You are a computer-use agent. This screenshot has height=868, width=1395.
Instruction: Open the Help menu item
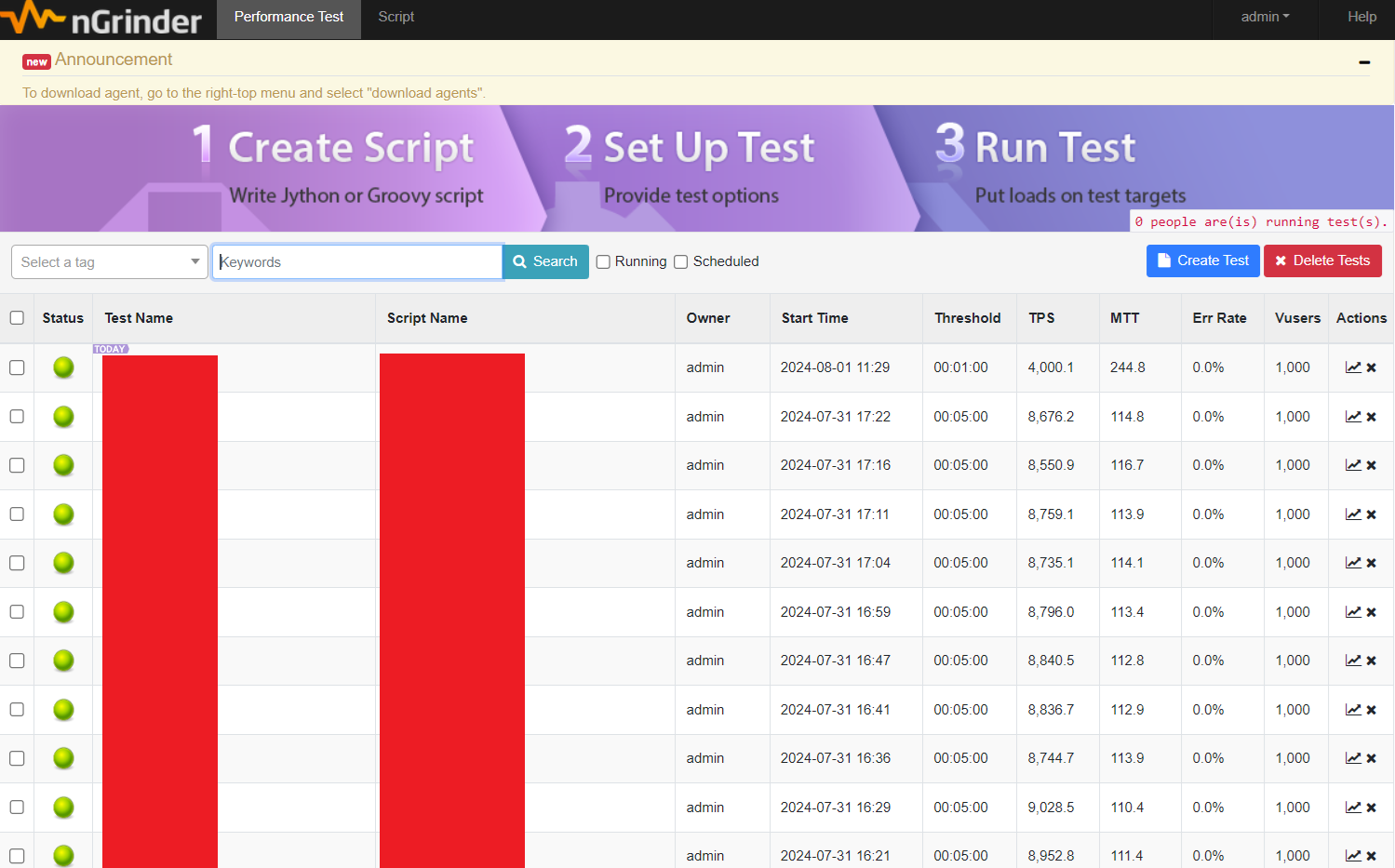coord(1361,17)
